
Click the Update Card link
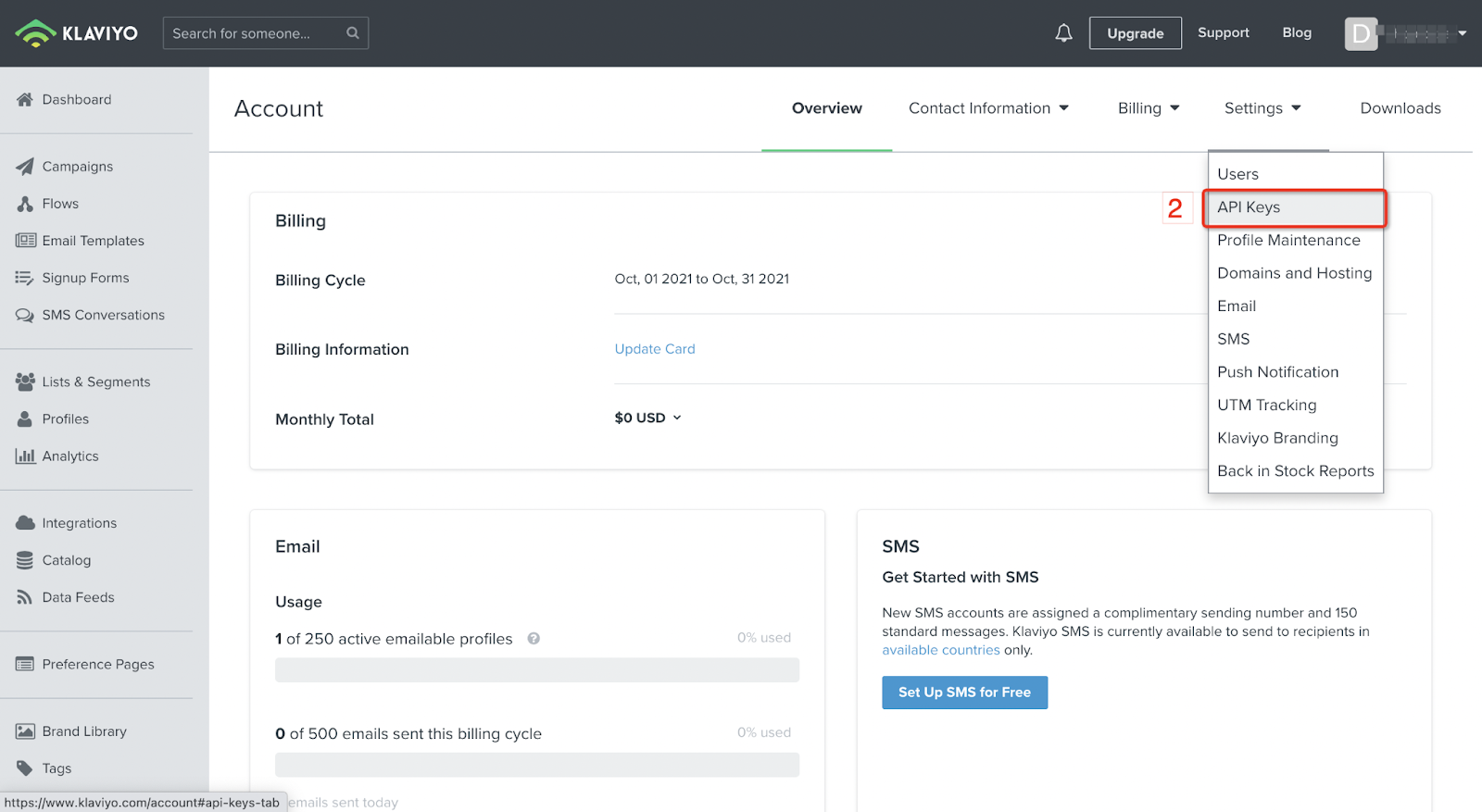(x=655, y=349)
